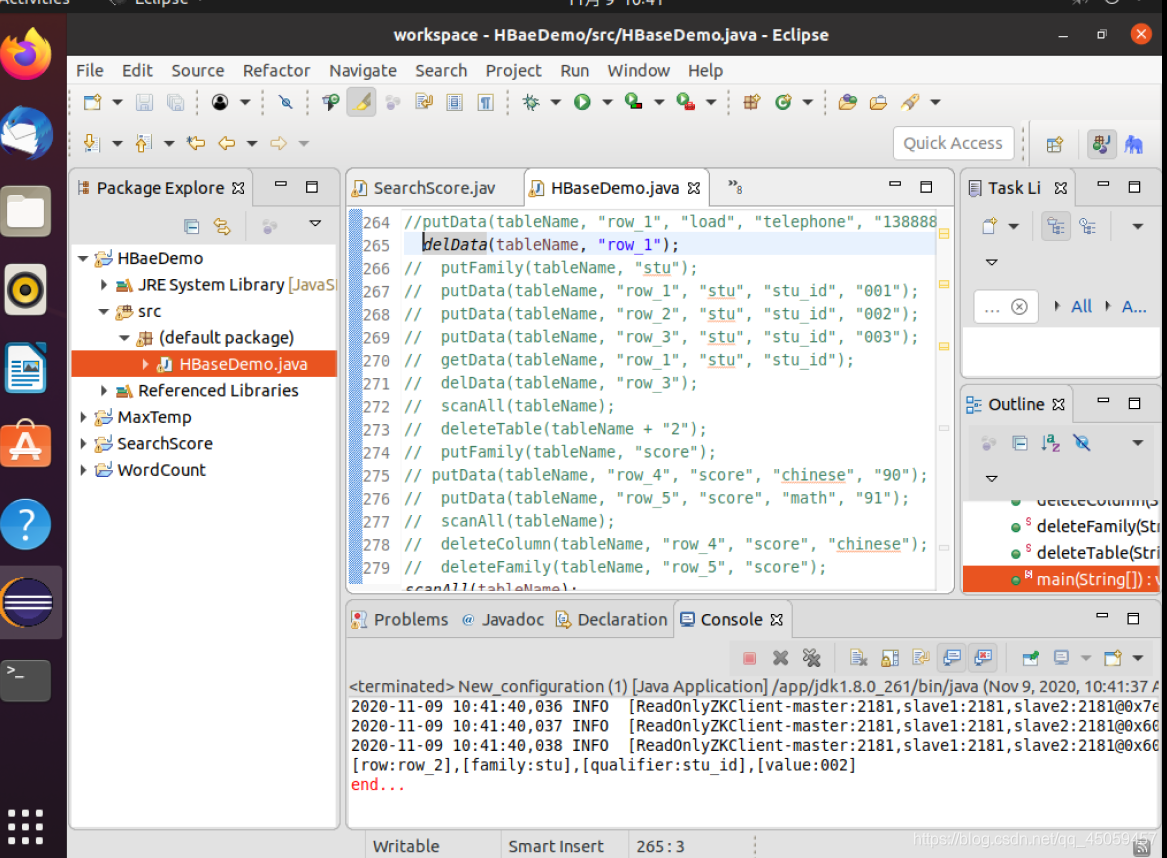Open the Project menu
The height and width of the screenshot is (858, 1167).
(514, 71)
